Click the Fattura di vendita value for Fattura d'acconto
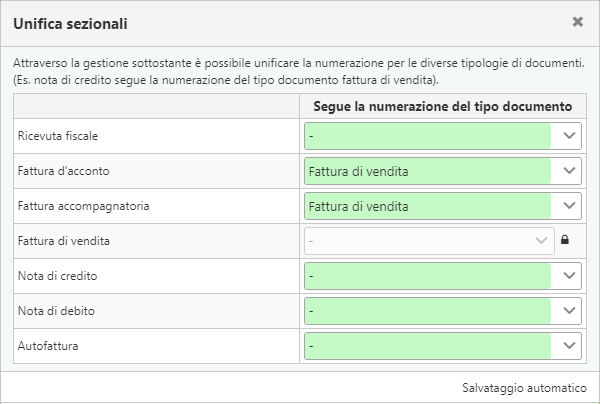Image resolution: width=600 pixels, height=404 pixels. coord(359,171)
